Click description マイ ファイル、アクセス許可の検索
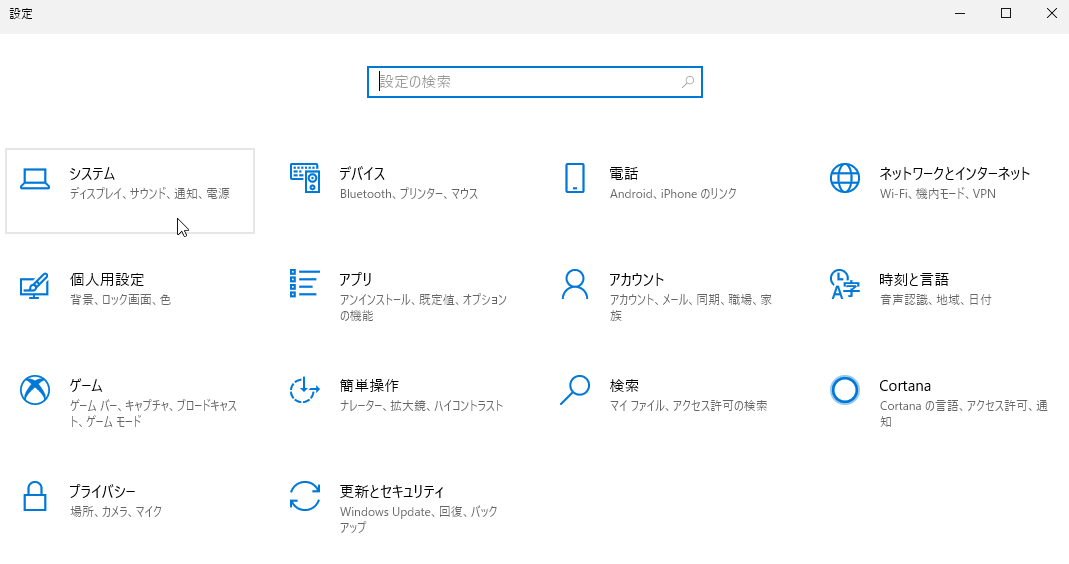 point(689,406)
